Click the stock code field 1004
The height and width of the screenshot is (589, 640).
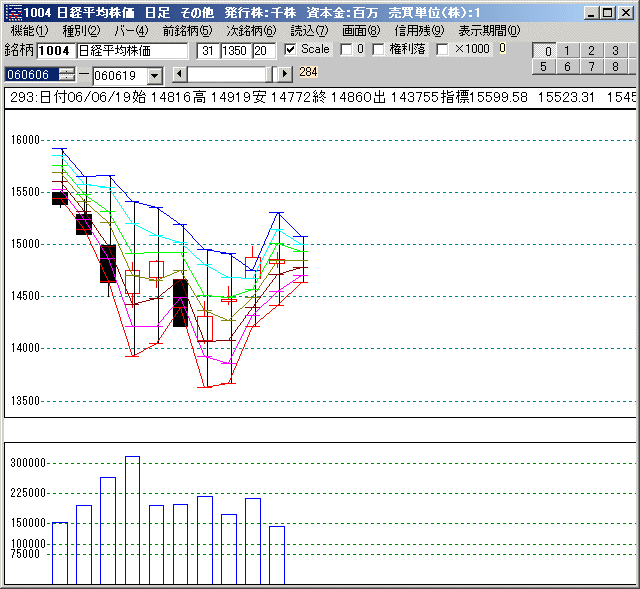[56, 51]
